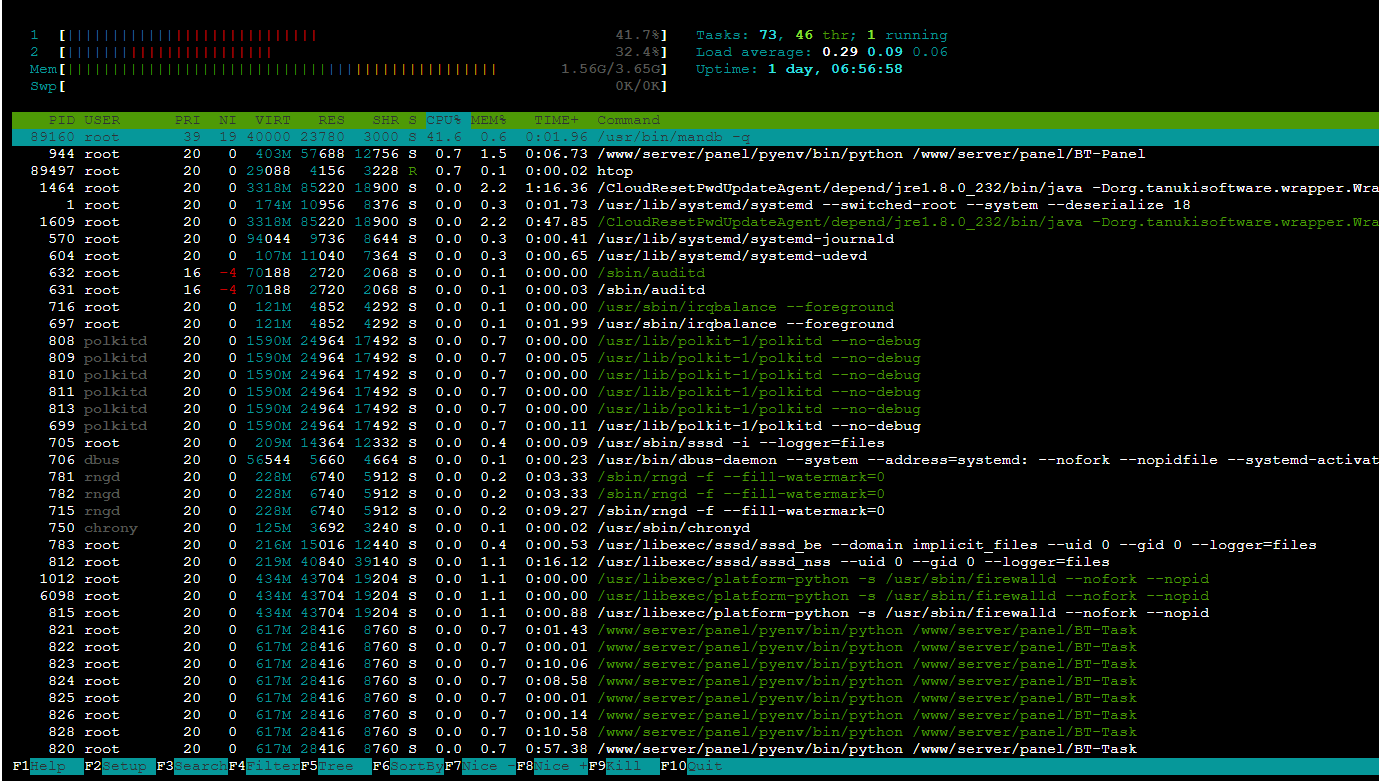1379x781 pixels.
Task: Sort by the PID column header
Action: tap(62, 120)
